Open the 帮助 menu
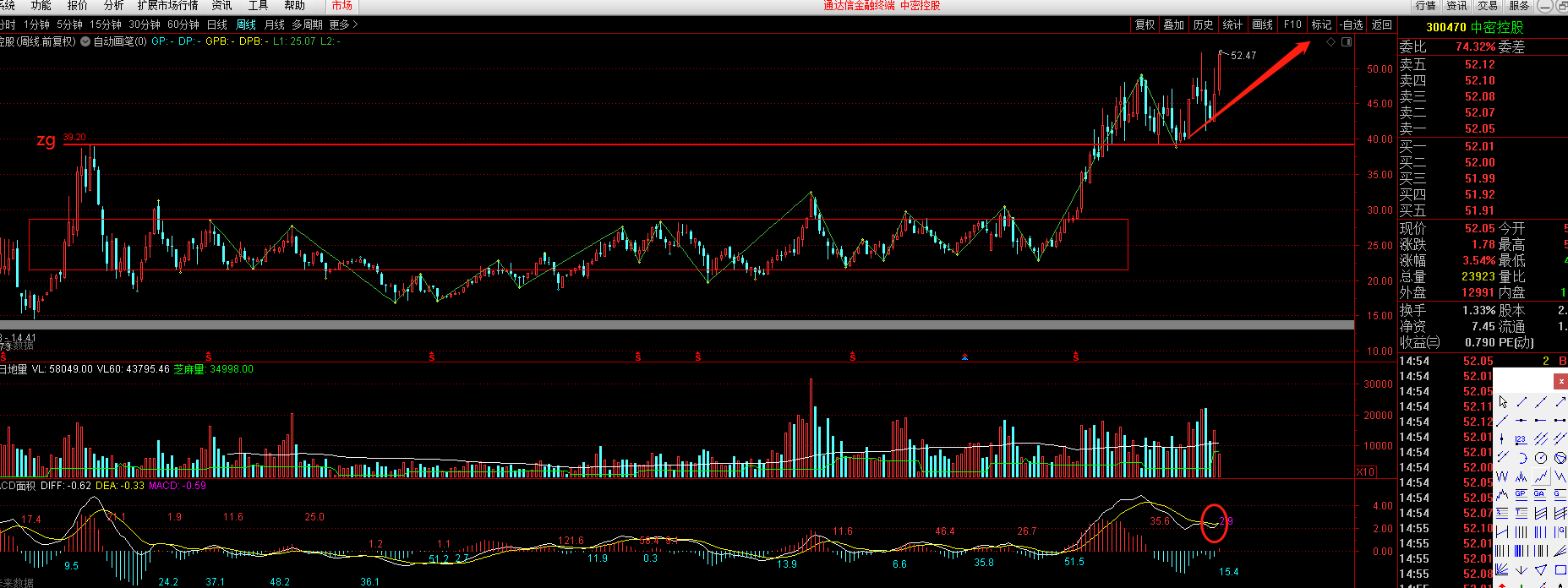1568x588 pixels. tap(294, 6)
